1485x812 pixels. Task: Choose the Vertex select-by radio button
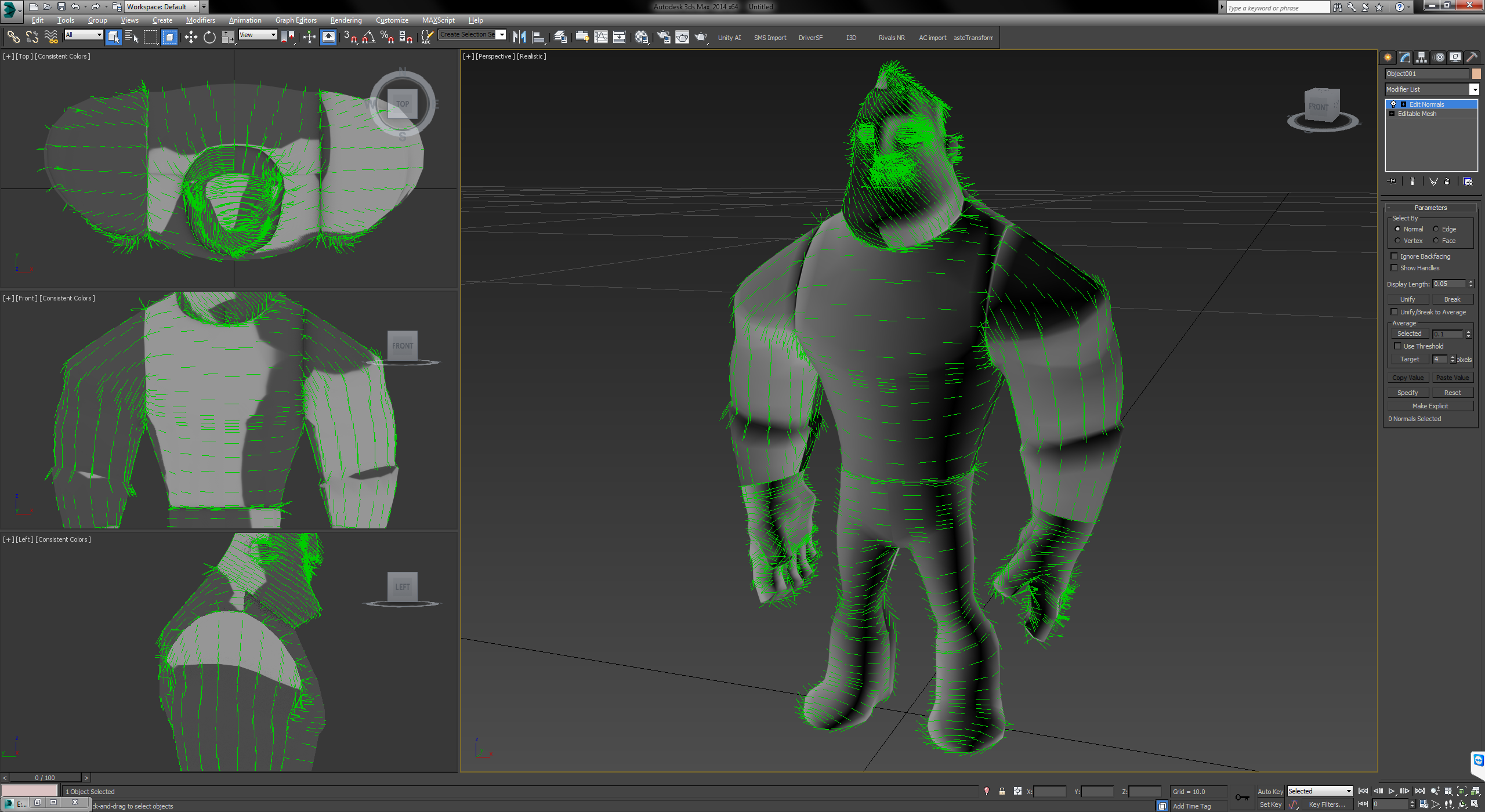click(x=1397, y=241)
